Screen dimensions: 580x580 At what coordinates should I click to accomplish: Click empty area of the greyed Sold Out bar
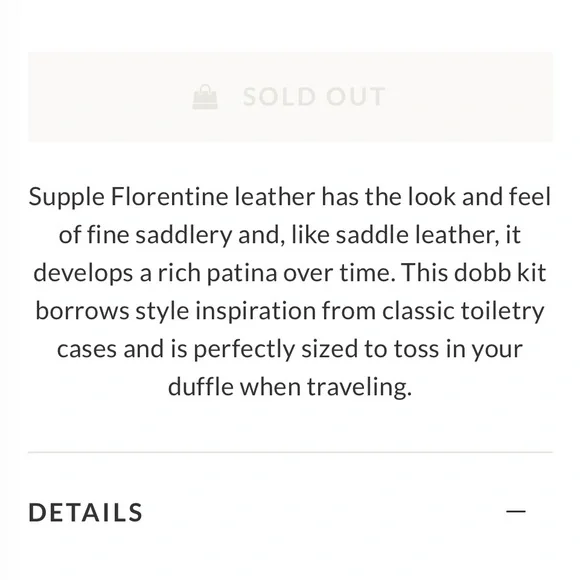click(x=470, y=97)
